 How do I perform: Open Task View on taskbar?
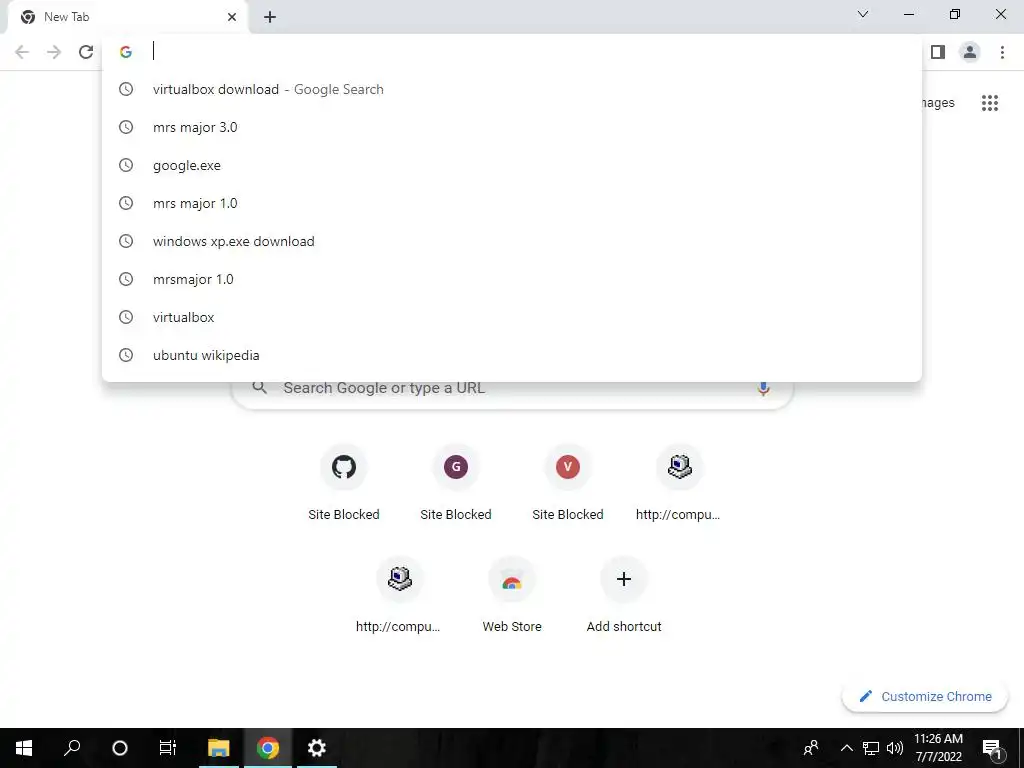coord(168,748)
